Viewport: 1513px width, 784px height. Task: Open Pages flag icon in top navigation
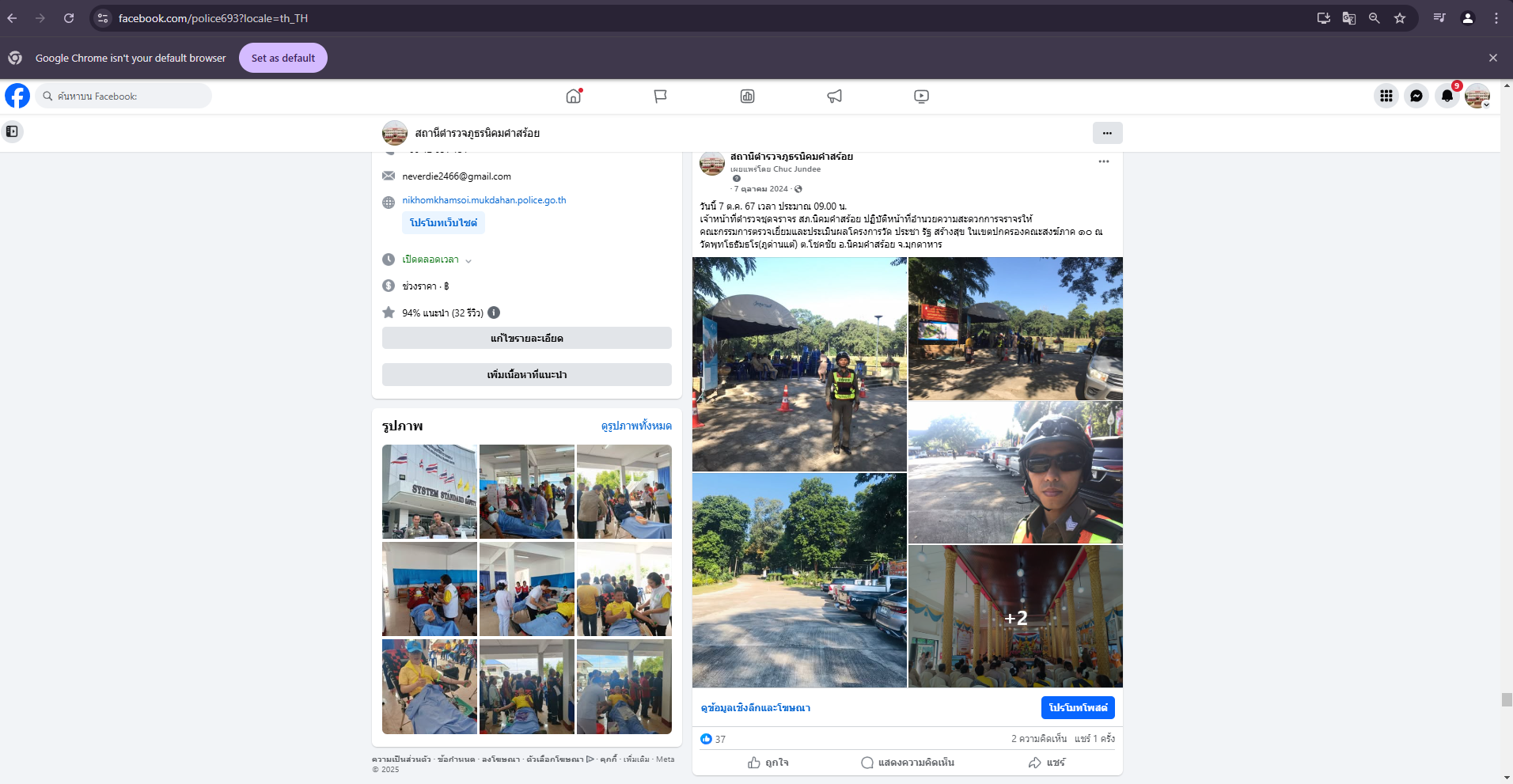[x=660, y=97]
